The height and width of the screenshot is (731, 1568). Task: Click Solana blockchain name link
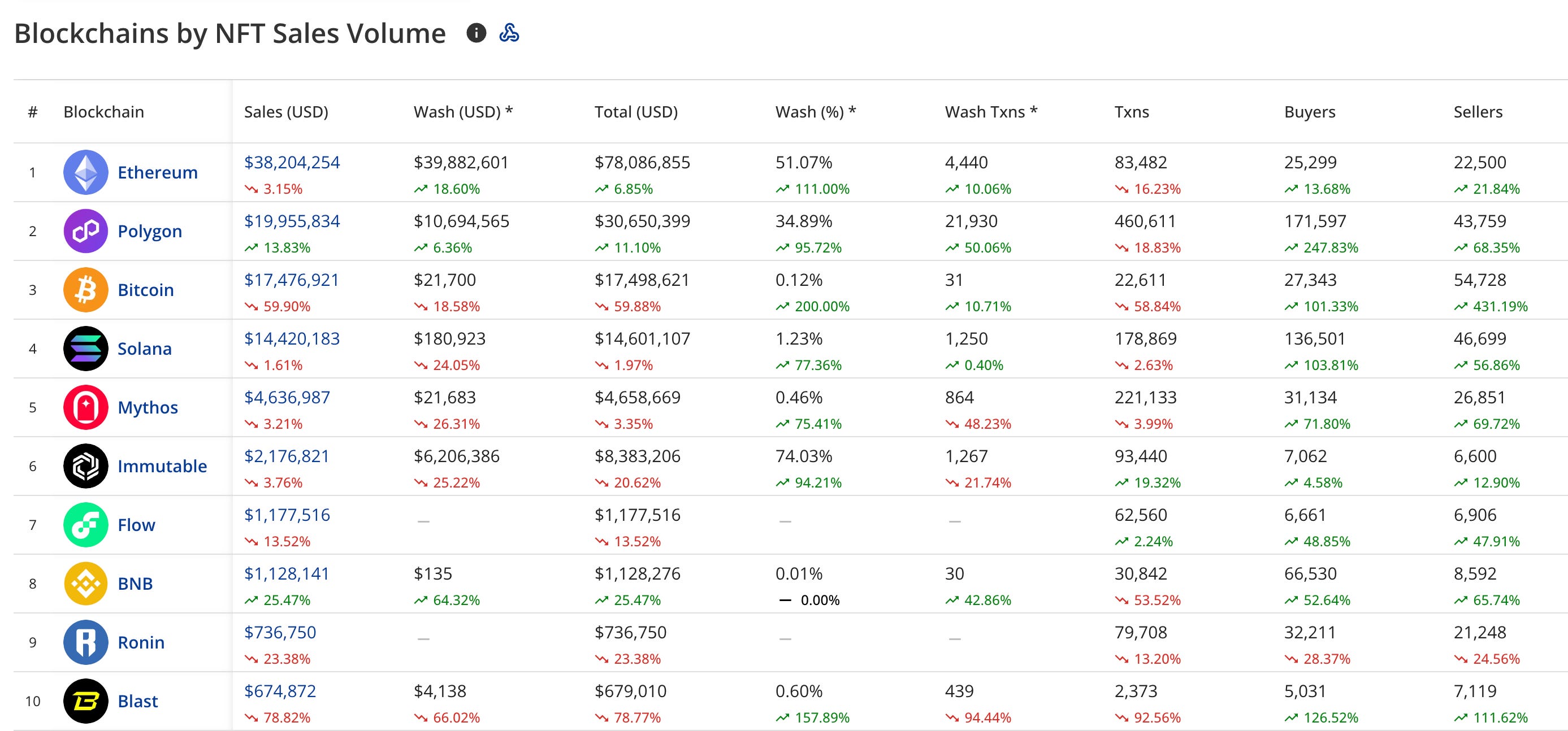pyautogui.click(x=144, y=349)
